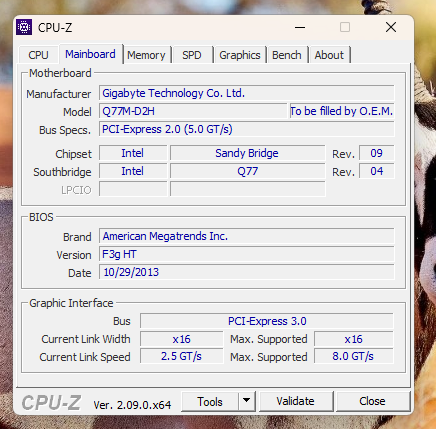Click the Manufacturer label

pos(59,94)
